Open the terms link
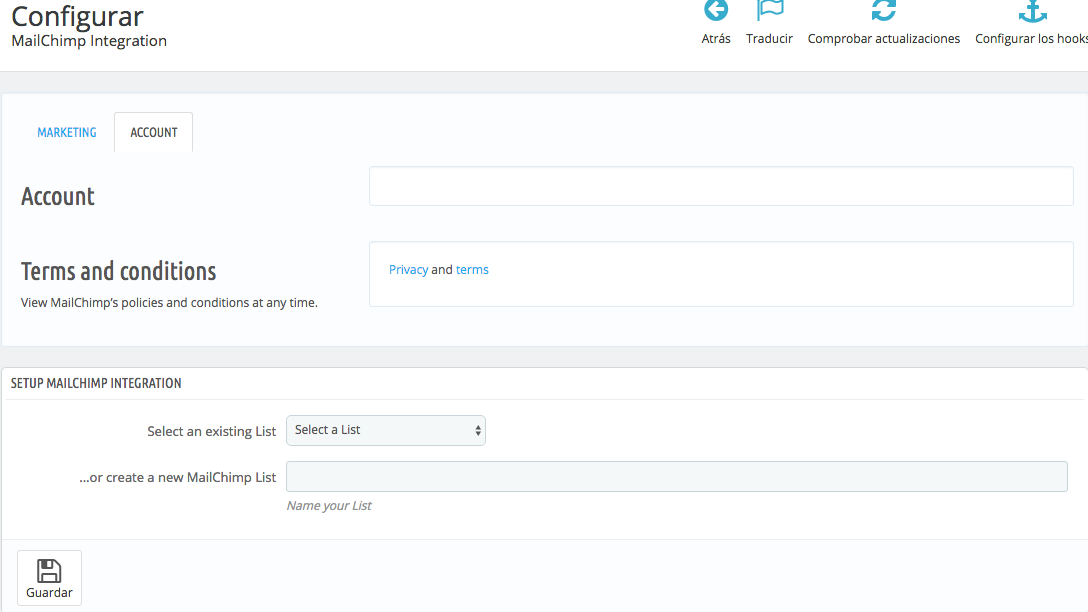The width and height of the screenshot is (1088, 612). (472, 270)
